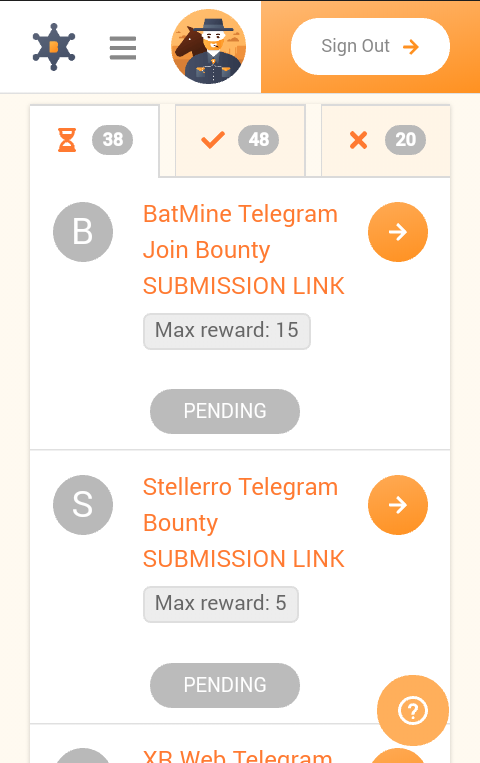The width and height of the screenshot is (480, 763).
Task: Switch to the approved checkmark tab
Action: (x=240, y=140)
